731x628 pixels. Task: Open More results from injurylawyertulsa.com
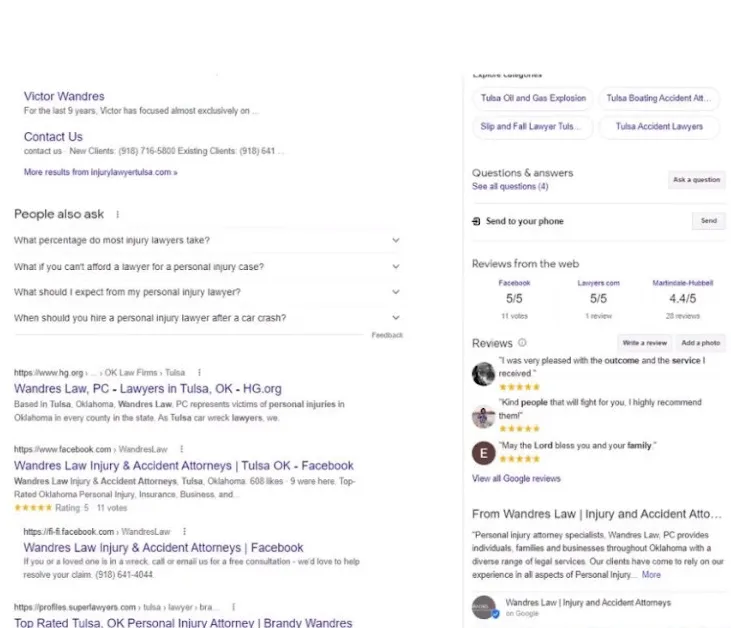pyautogui.click(x=101, y=172)
